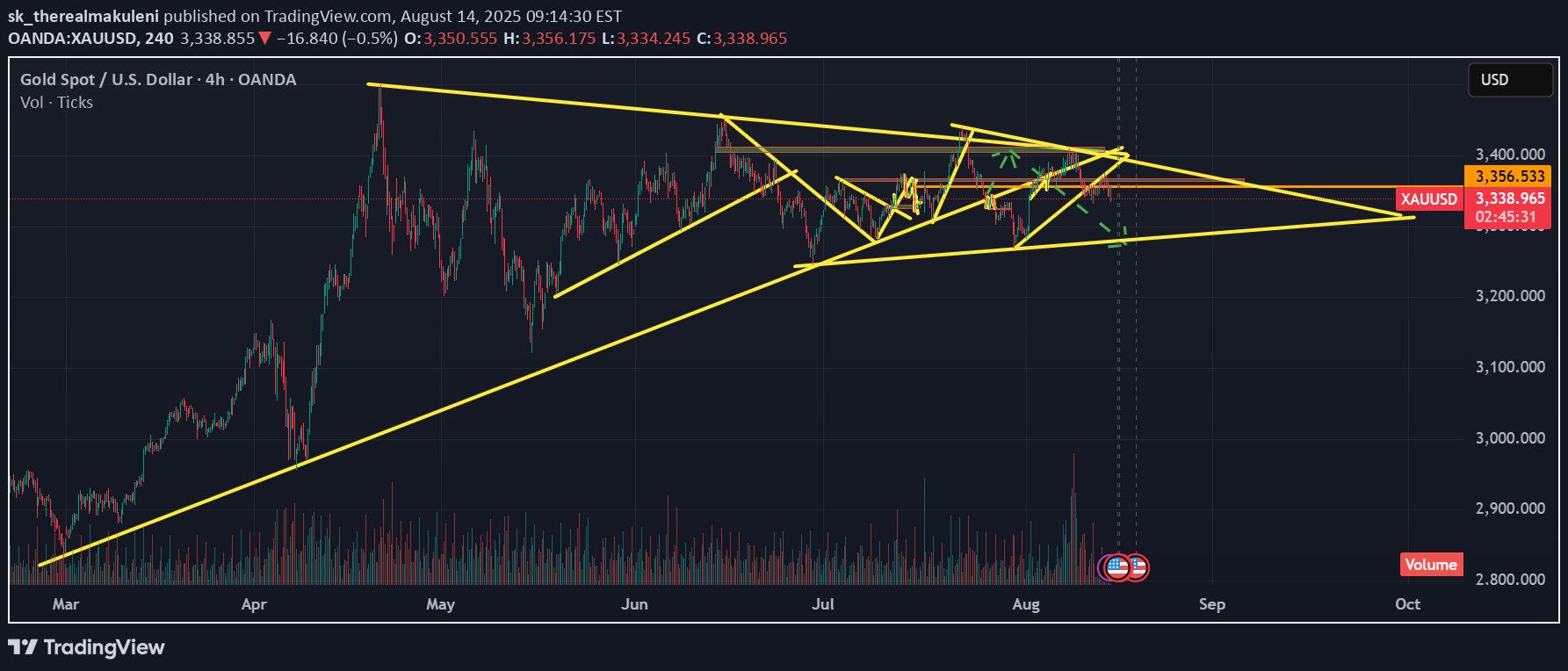Click the rightmost US flag event marker
Screen dimensions: 1568x671
pos(1138,567)
